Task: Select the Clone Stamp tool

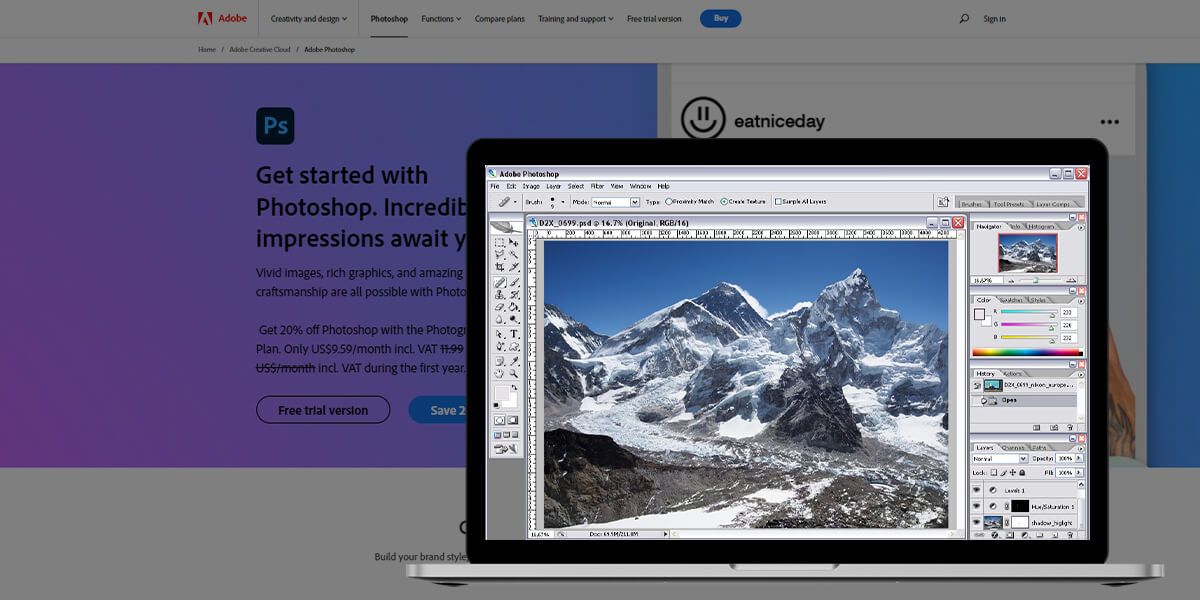Action: pos(500,294)
